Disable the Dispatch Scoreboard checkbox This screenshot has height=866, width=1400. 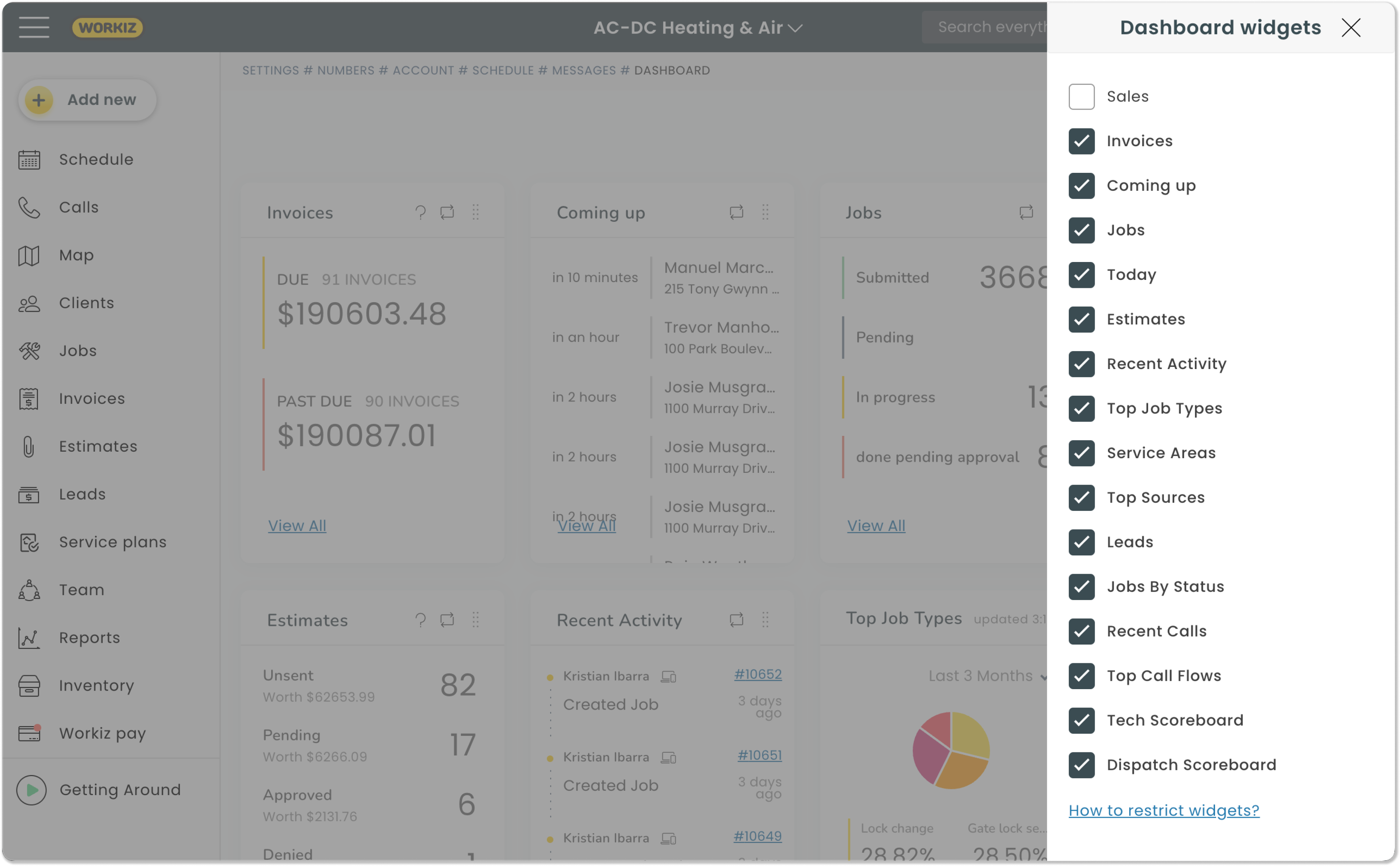pos(1082,765)
